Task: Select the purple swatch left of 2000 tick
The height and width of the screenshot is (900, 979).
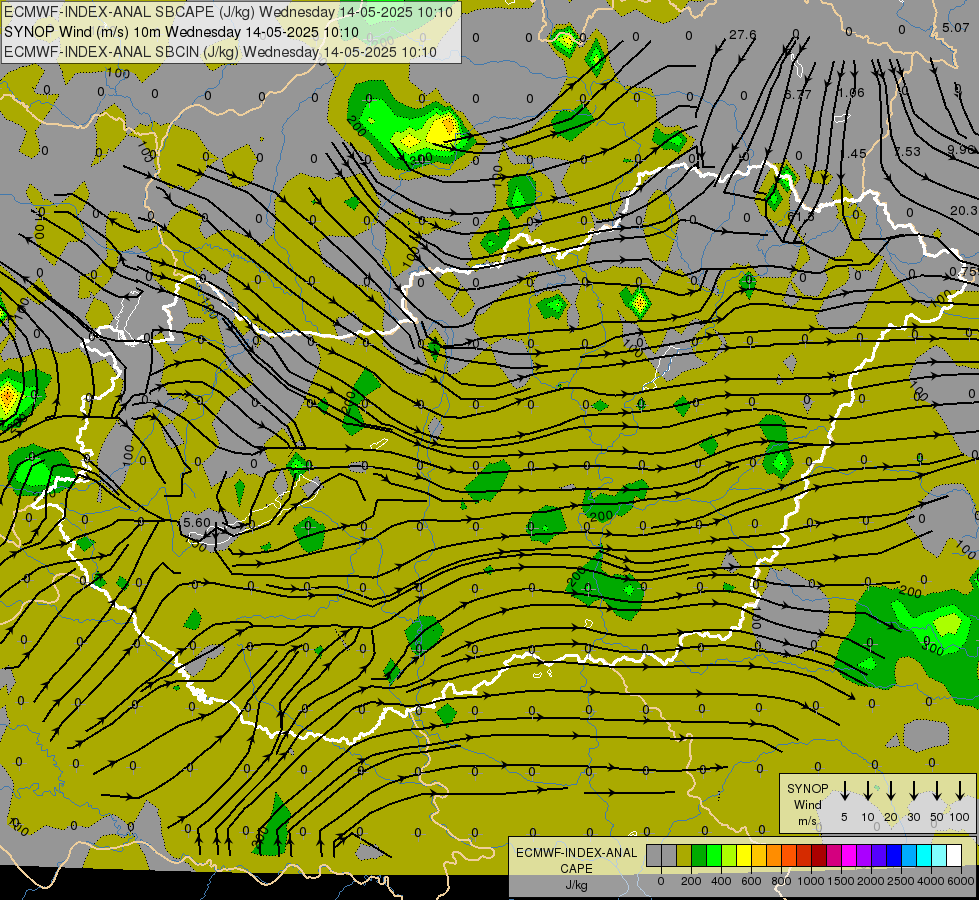Action: pos(863,856)
